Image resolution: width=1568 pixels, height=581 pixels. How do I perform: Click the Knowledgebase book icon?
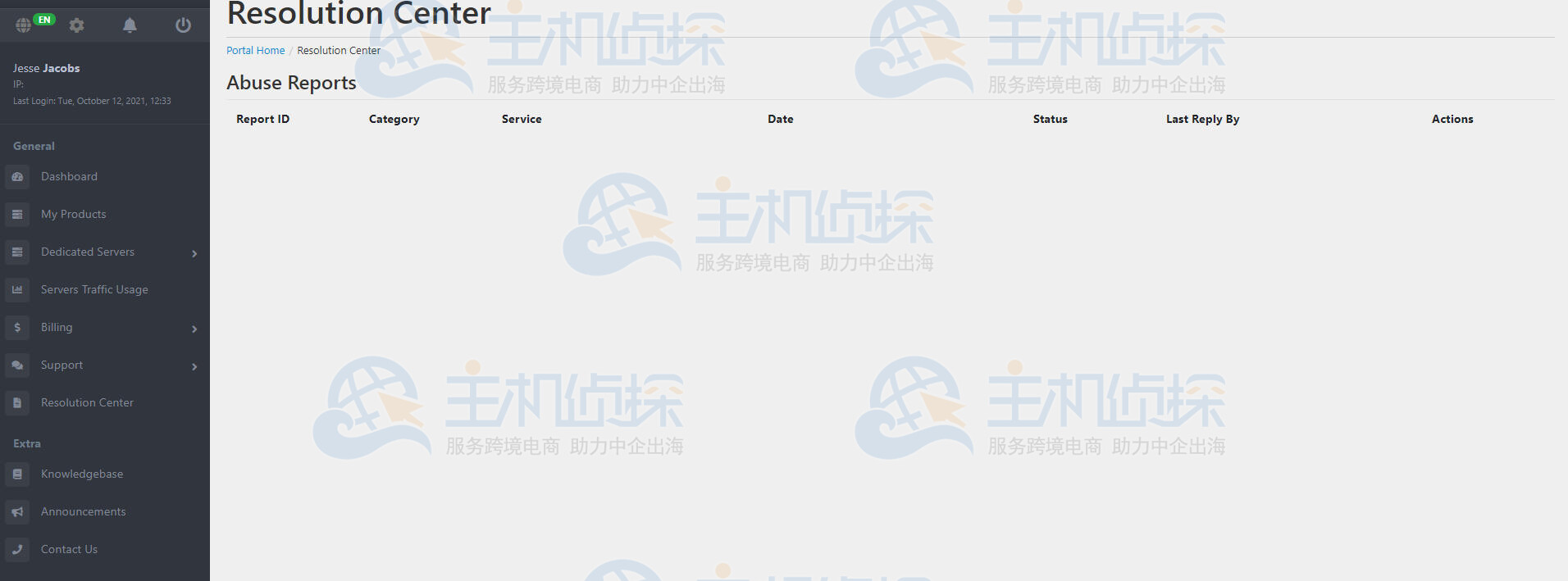(x=17, y=474)
